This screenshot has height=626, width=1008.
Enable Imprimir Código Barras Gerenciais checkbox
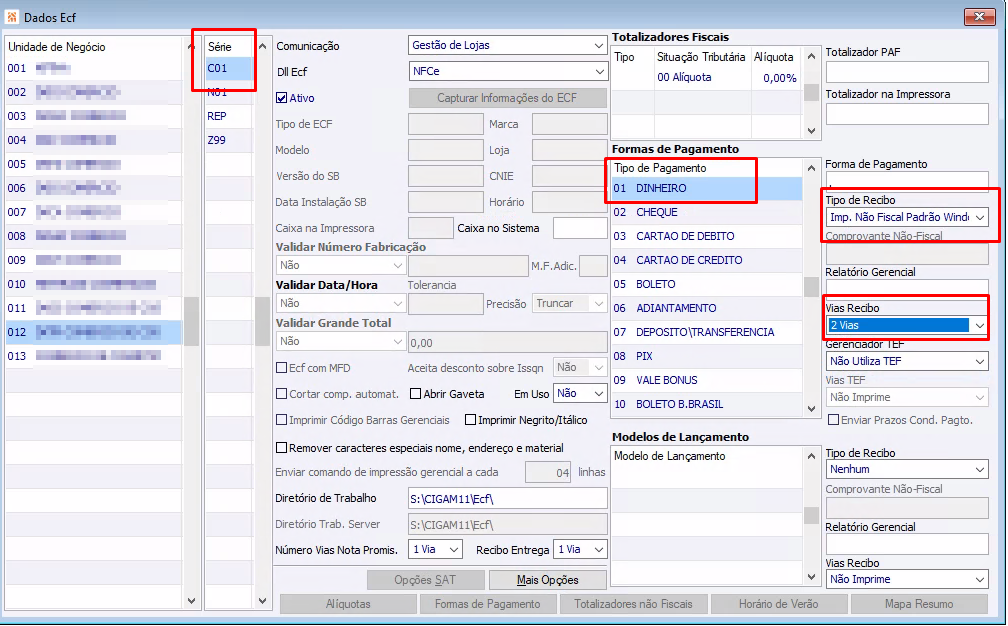click(x=282, y=420)
